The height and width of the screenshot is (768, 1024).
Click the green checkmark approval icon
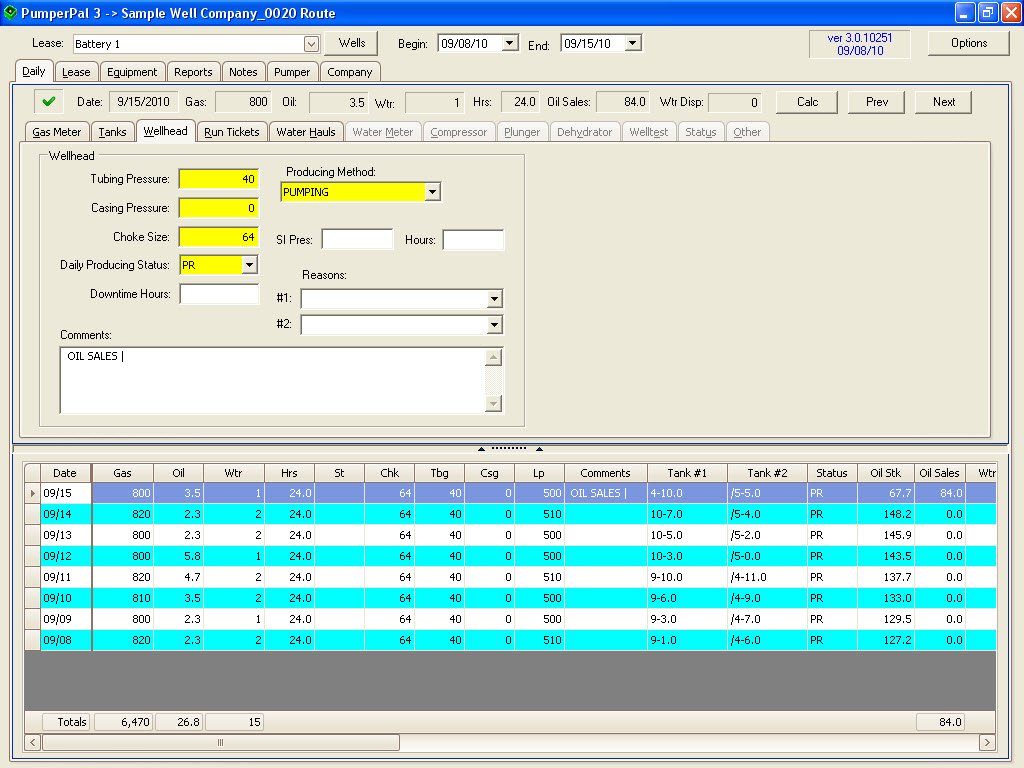click(x=46, y=101)
